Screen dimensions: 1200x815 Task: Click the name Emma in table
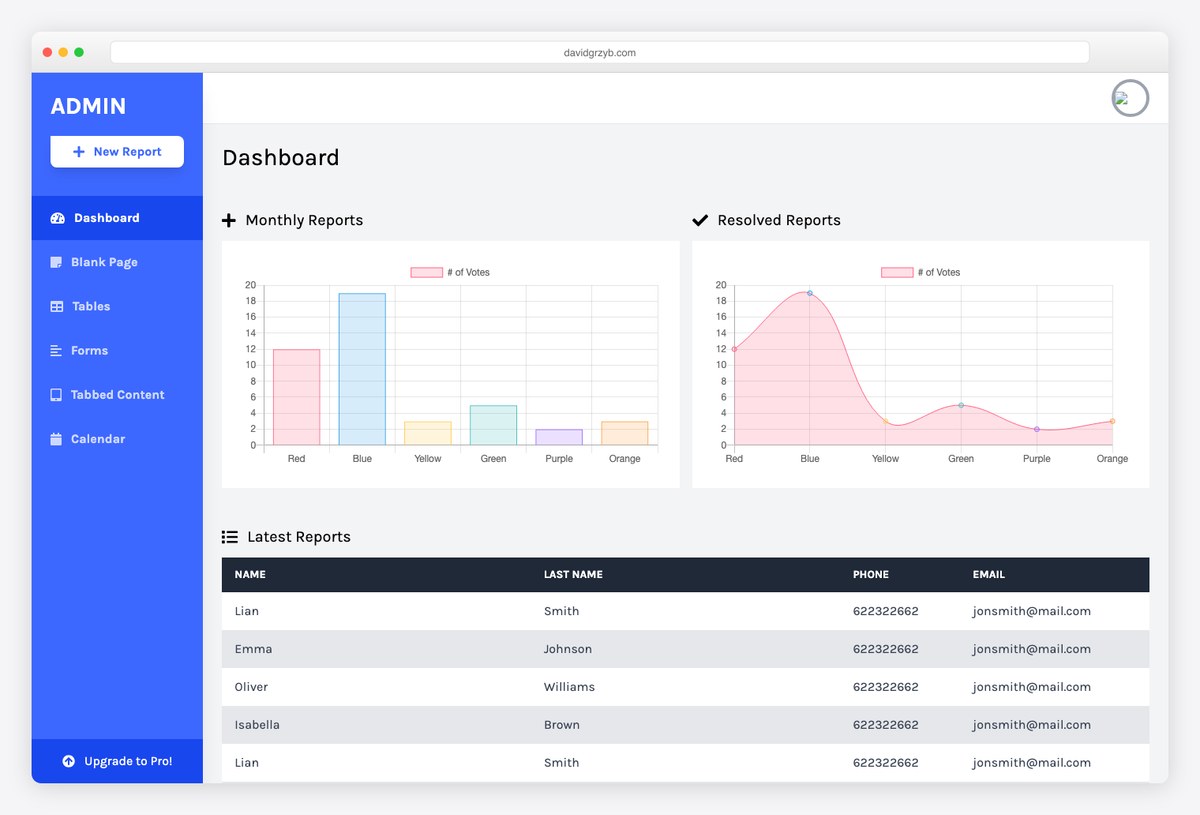(253, 649)
